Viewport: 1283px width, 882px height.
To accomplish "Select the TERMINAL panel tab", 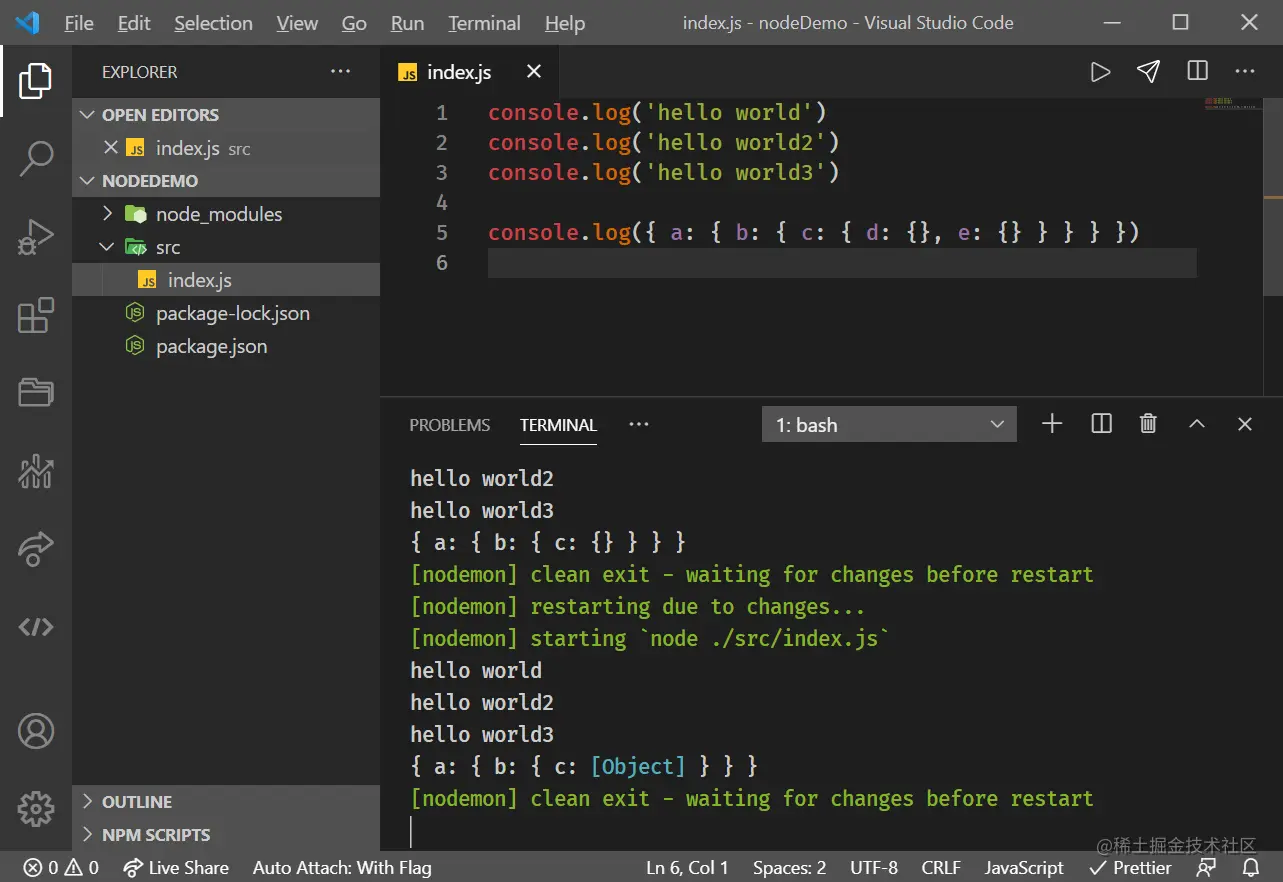I will [x=558, y=425].
